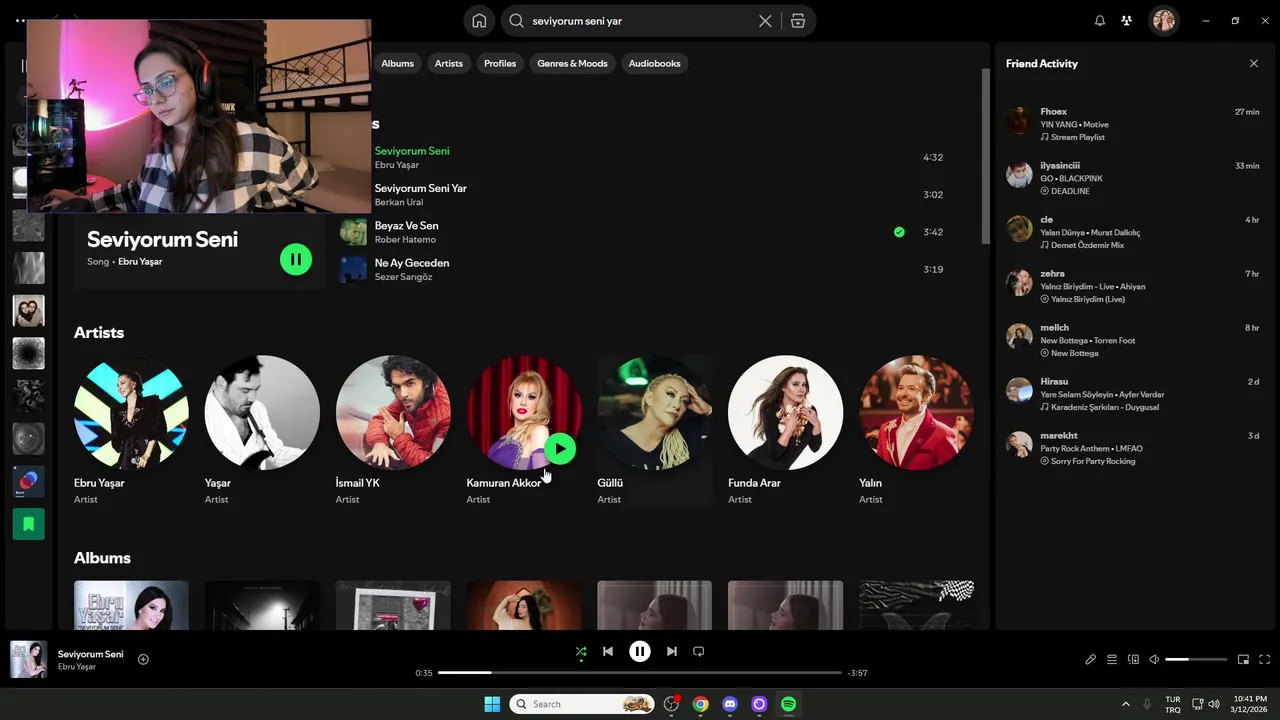Screen dimensions: 1280x720
Task: Open the İsmail YK artist card
Action: coord(393,430)
